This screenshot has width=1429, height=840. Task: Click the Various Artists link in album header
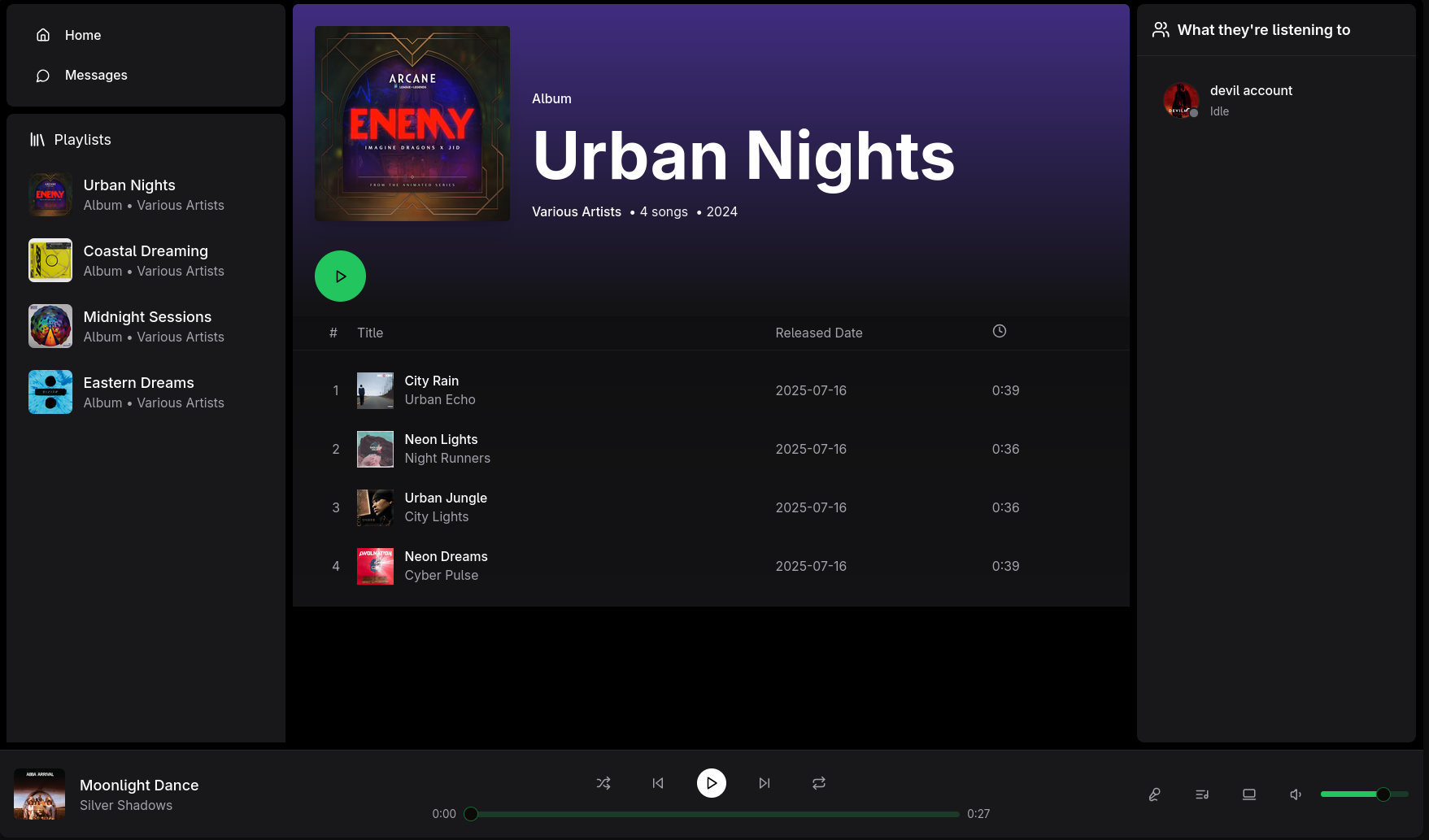coord(577,211)
